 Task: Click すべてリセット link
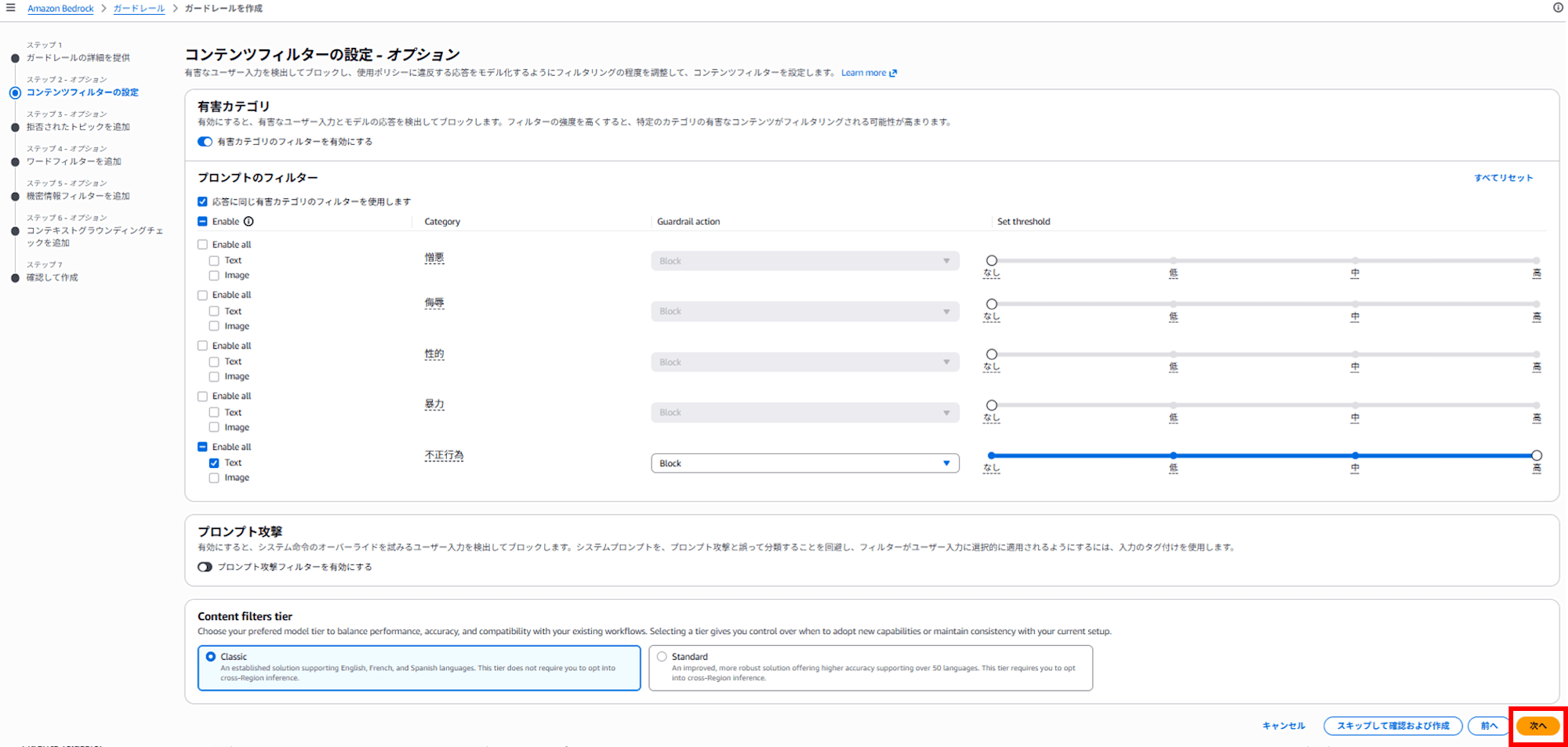click(x=1503, y=178)
